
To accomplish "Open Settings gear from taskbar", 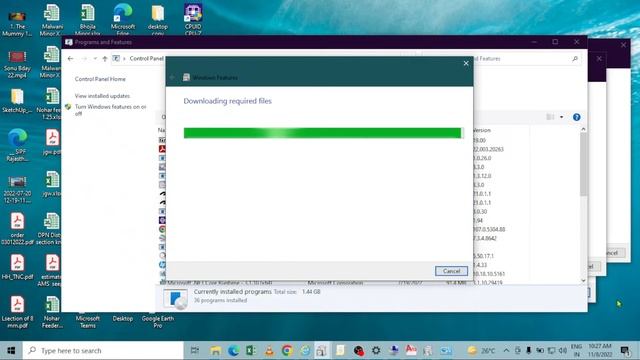I will (x=376, y=351).
